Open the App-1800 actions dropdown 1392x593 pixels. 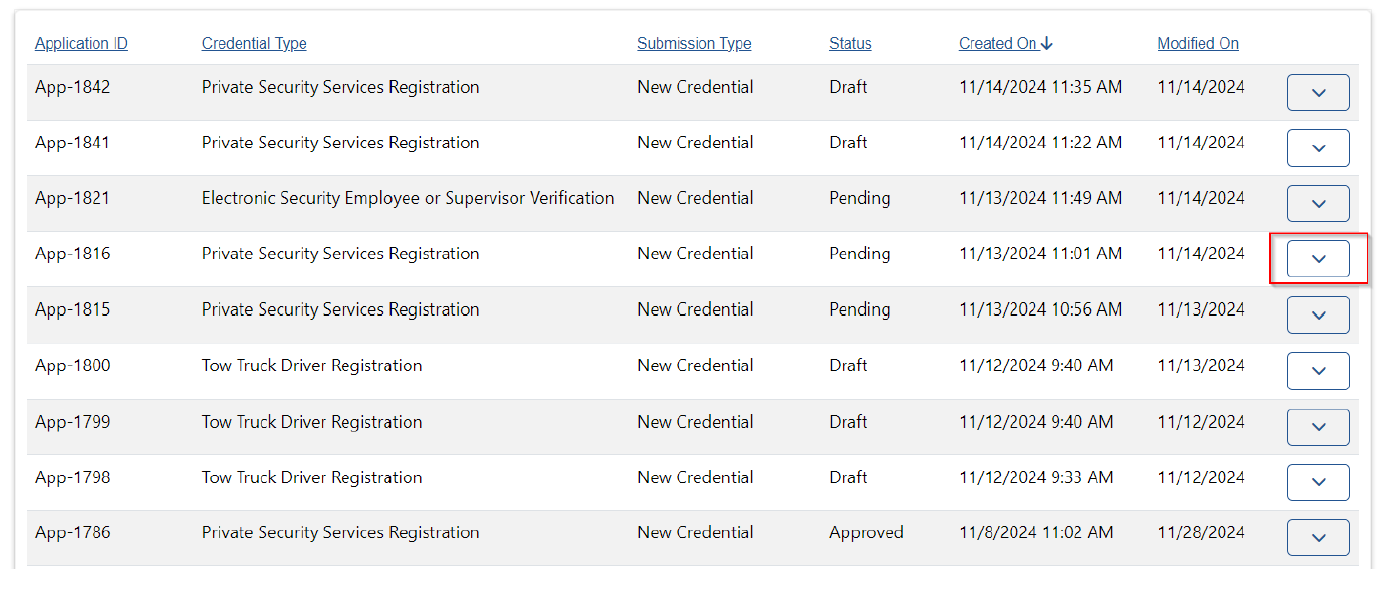1317,371
